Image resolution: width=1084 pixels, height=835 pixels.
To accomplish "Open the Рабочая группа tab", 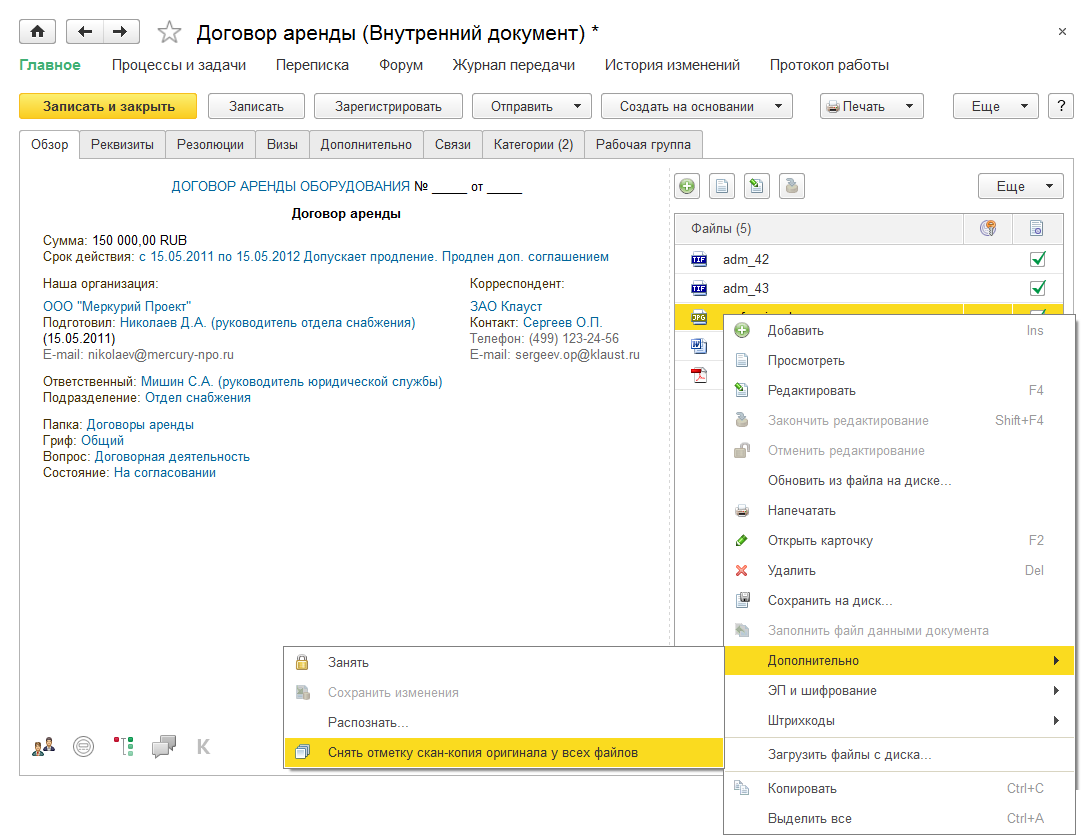I will click(644, 144).
